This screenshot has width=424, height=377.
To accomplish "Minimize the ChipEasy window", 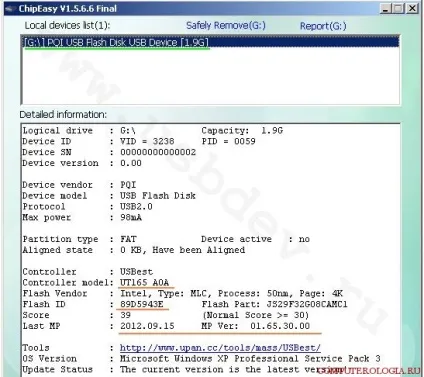I will pos(386,8).
